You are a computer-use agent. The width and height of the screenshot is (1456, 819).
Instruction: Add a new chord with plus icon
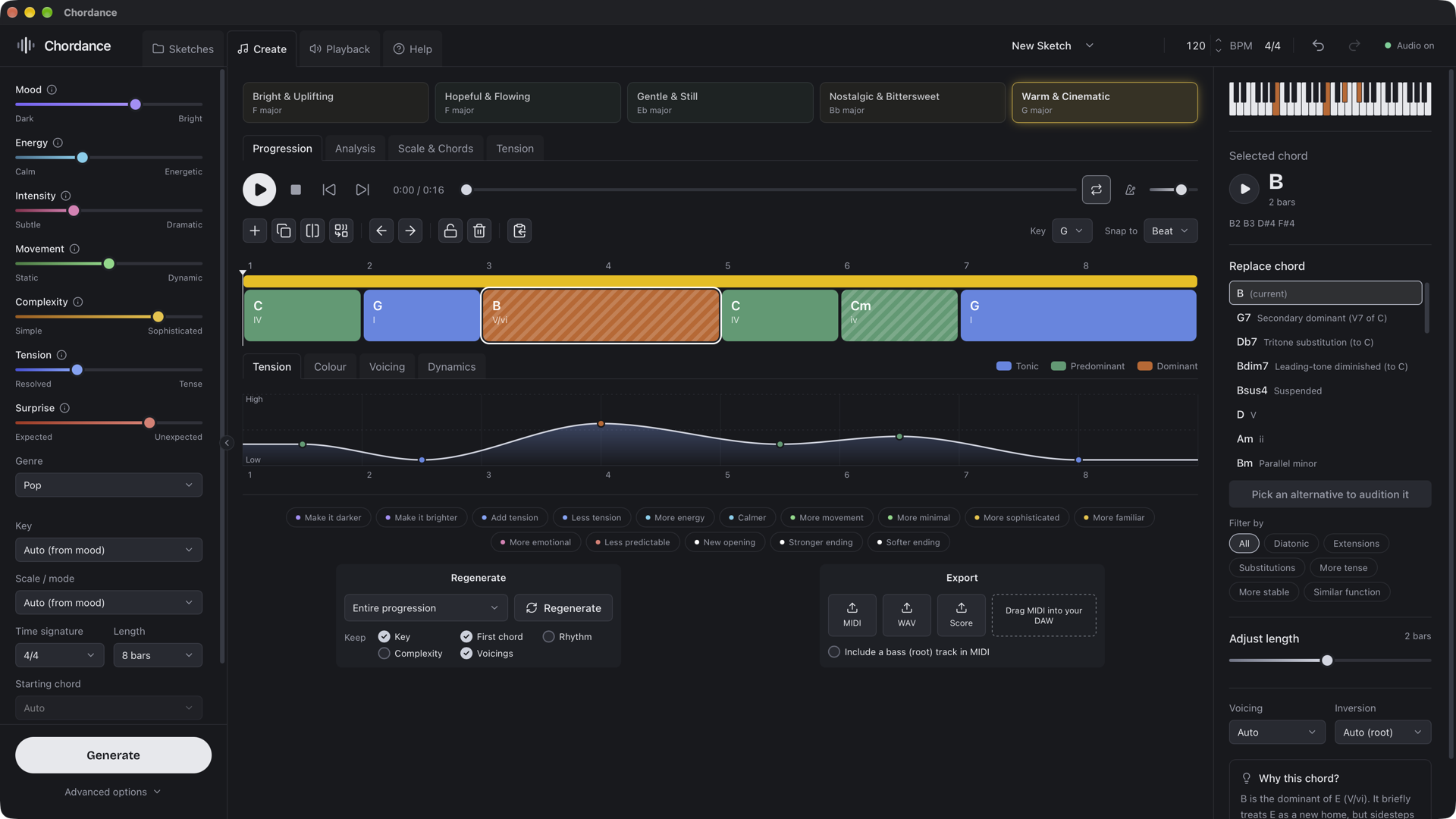tap(255, 231)
